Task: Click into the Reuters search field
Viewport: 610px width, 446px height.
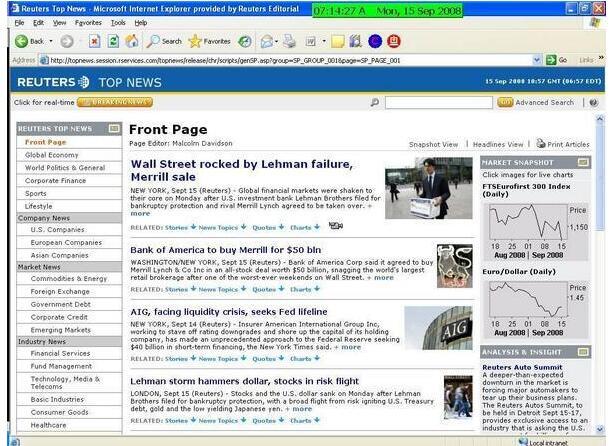Action: click(438, 102)
